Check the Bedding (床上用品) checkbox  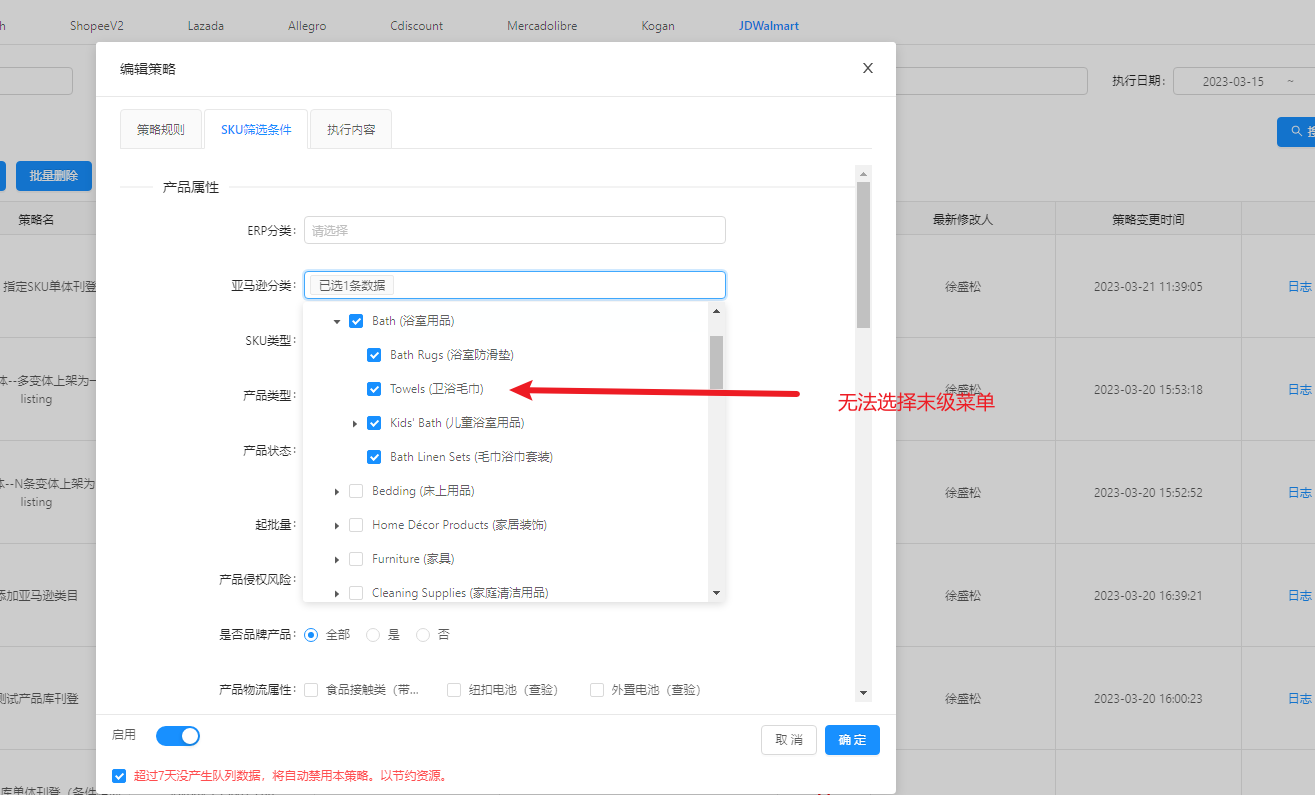pyautogui.click(x=356, y=491)
